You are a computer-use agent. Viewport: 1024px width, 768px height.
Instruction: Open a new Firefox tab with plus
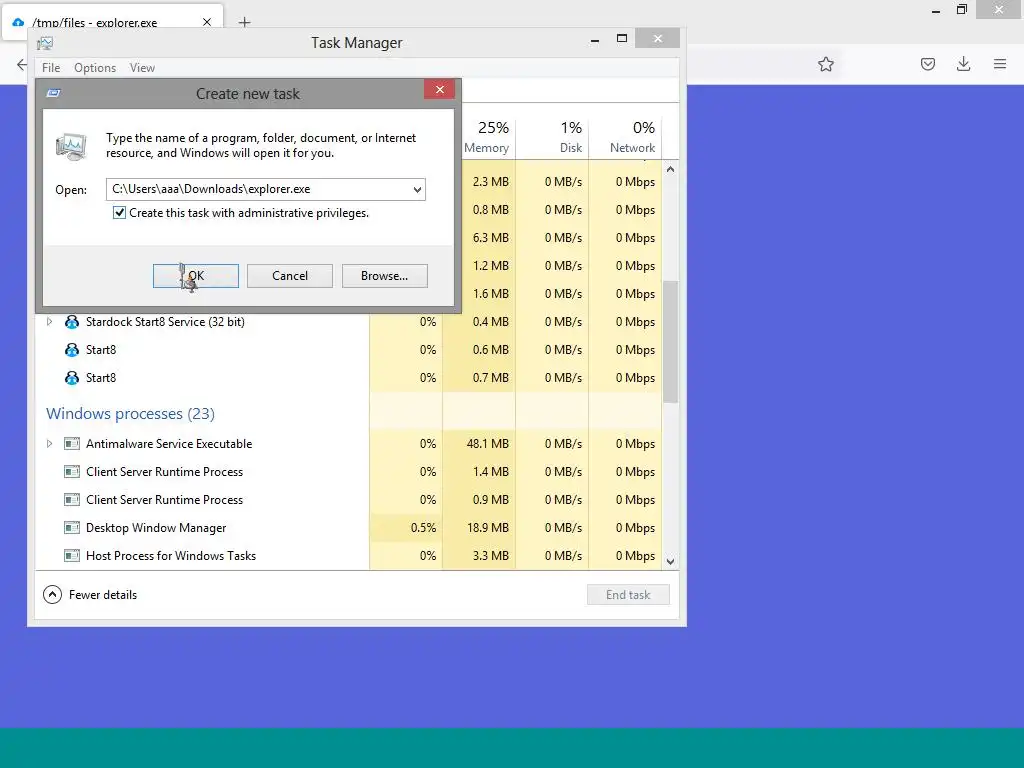(244, 23)
